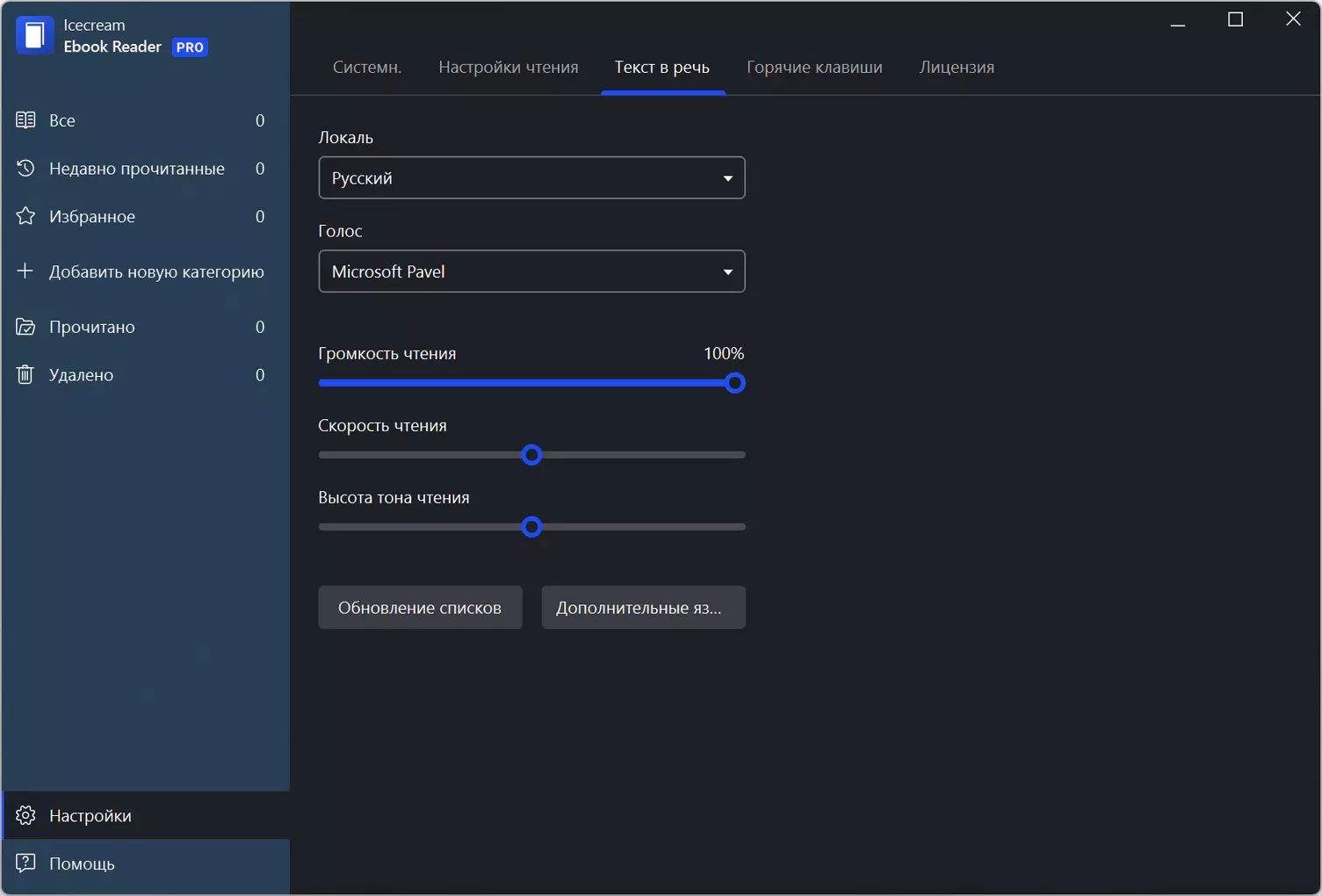Open the Удалено category

[x=146, y=374]
